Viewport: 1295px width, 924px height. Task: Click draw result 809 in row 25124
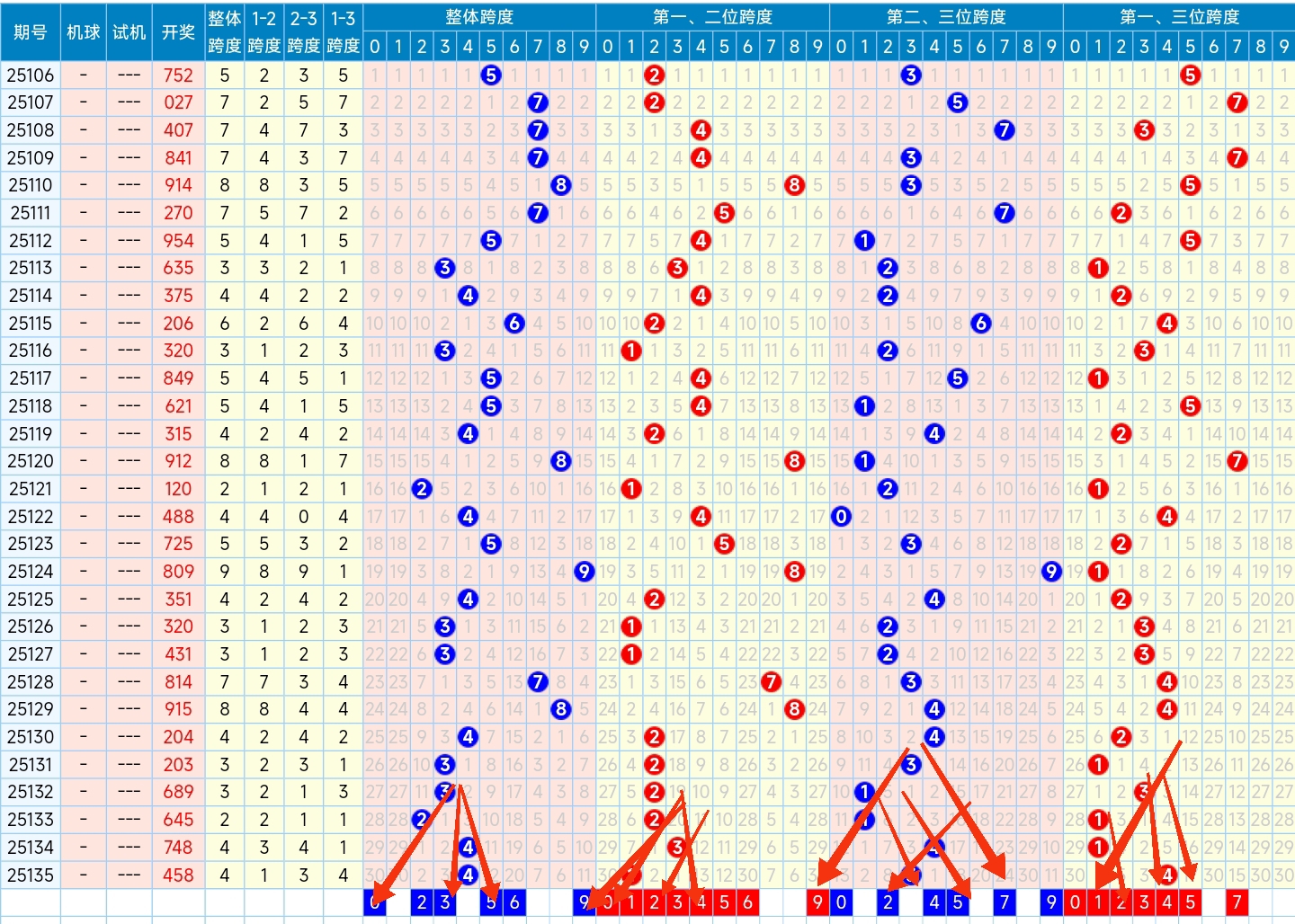click(178, 572)
